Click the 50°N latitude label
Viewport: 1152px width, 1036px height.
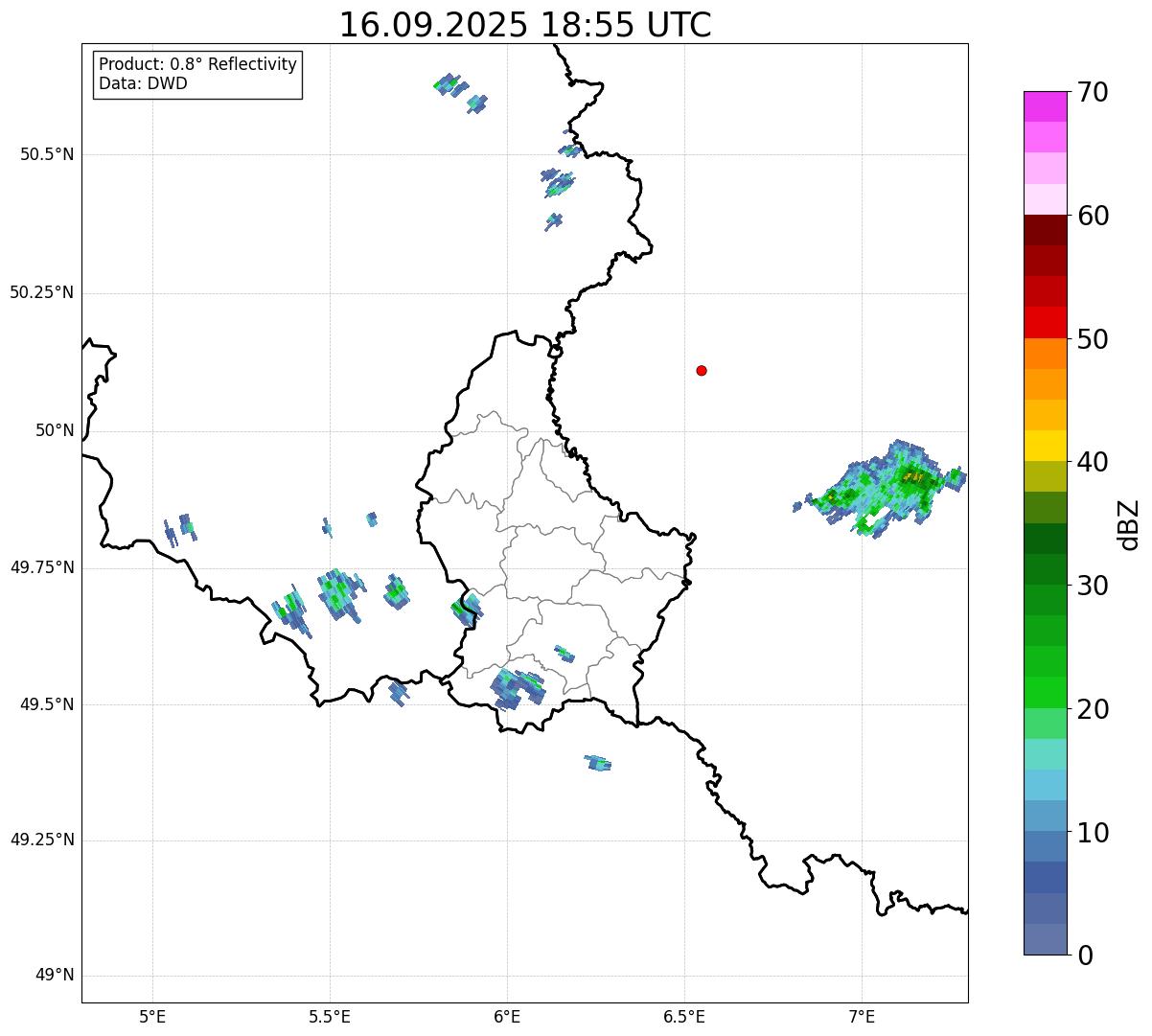[x=55, y=430]
